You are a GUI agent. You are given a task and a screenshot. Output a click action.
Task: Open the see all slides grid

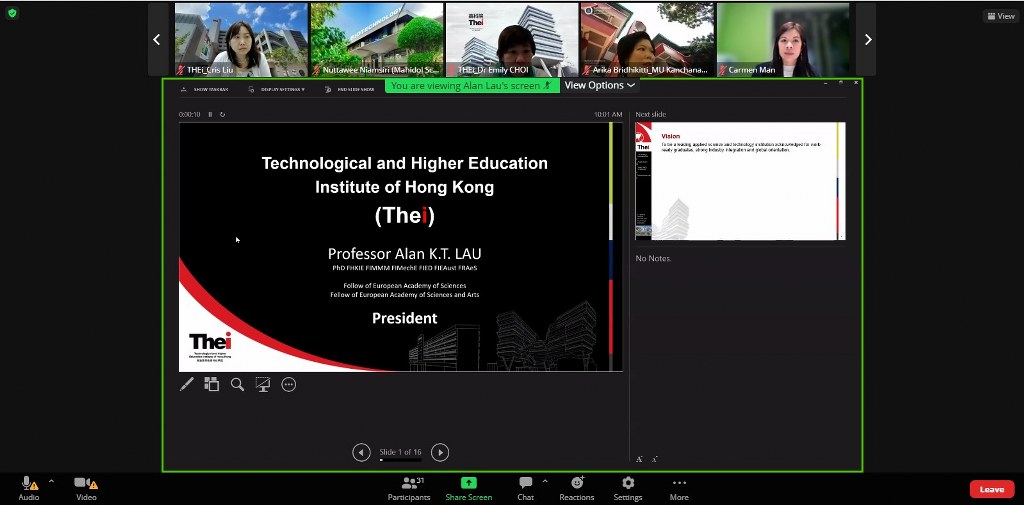[211, 384]
